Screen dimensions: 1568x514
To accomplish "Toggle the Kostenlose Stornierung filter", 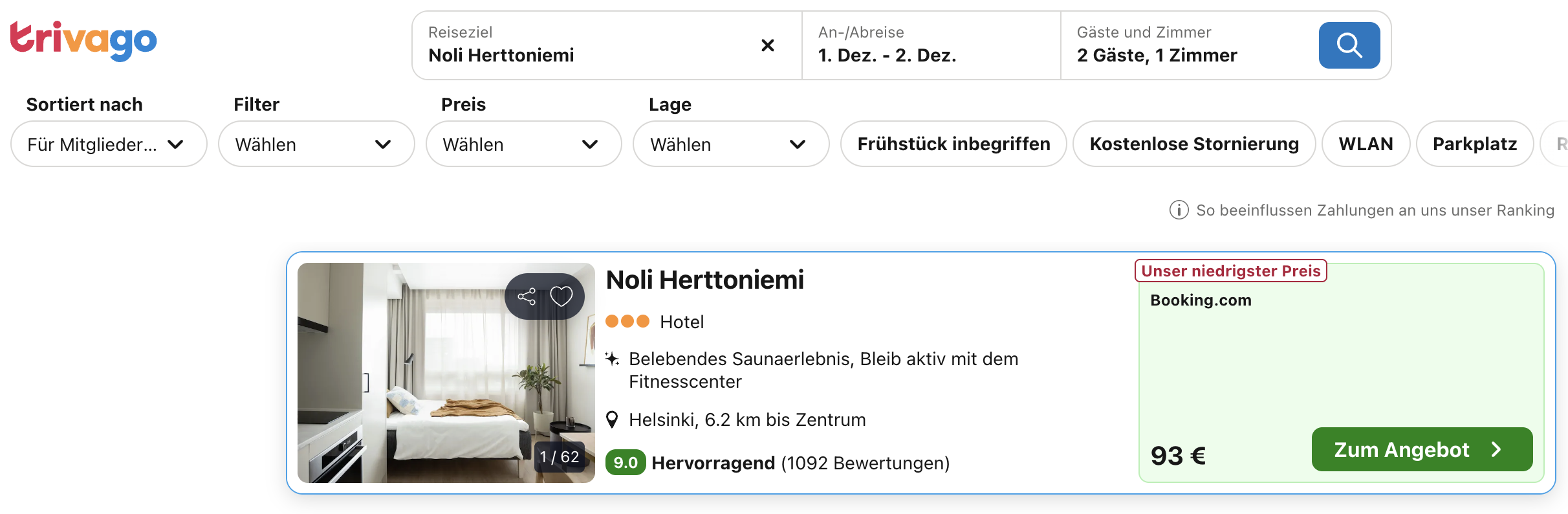I will coord(1193,144).
